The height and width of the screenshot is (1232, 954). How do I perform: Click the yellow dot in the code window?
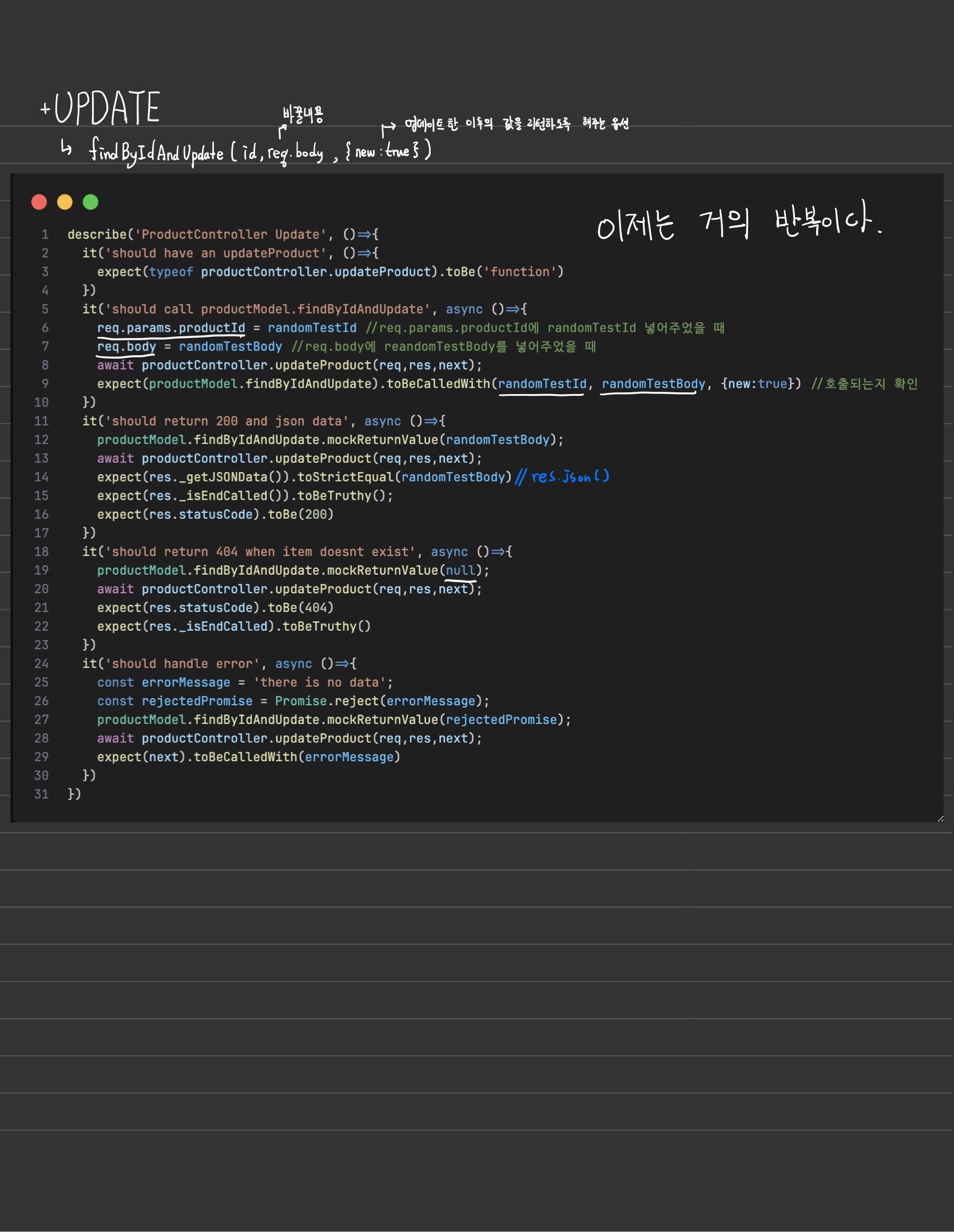pos(65,202)
